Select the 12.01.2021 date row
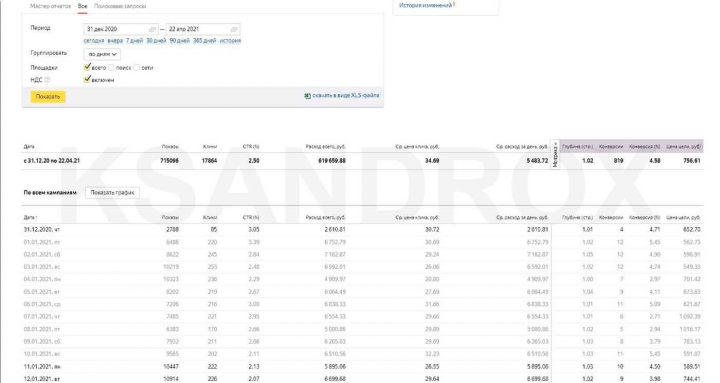The height and width of the screenshot is (383, 720). (x=363, y=379)
